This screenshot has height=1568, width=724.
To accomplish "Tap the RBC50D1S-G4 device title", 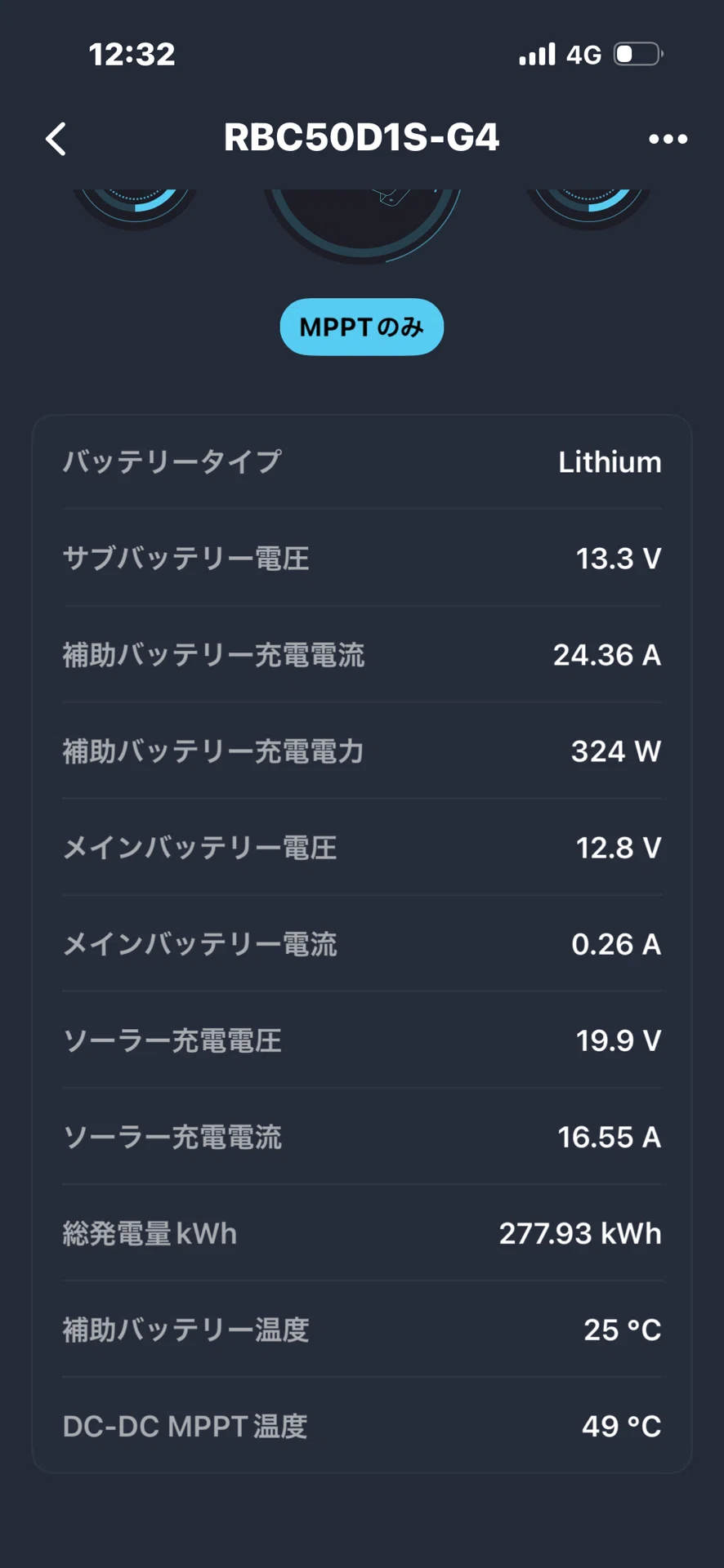I will pyautogui.click(x=361, y=137).
